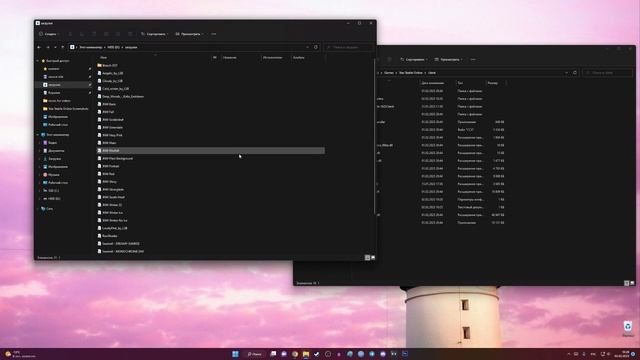Open Сортировать dropdown in the back window

[x=414, y=60]
